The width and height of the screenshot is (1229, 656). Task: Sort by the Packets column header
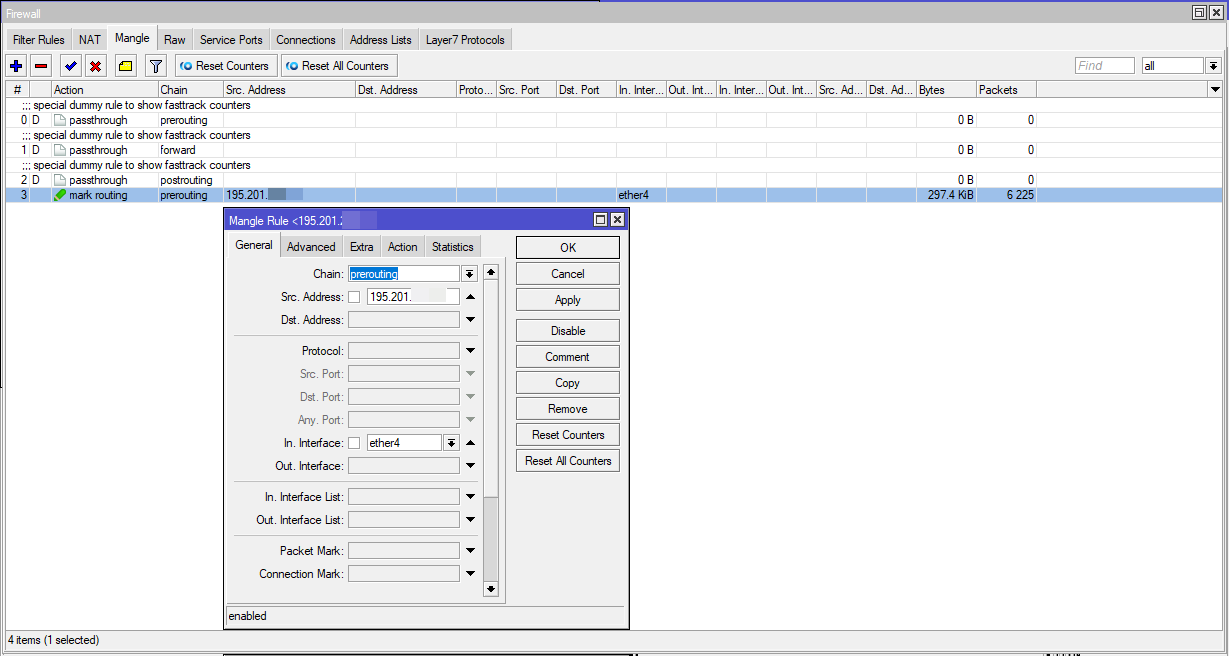pyautogui.click(x=1006, y=90)
